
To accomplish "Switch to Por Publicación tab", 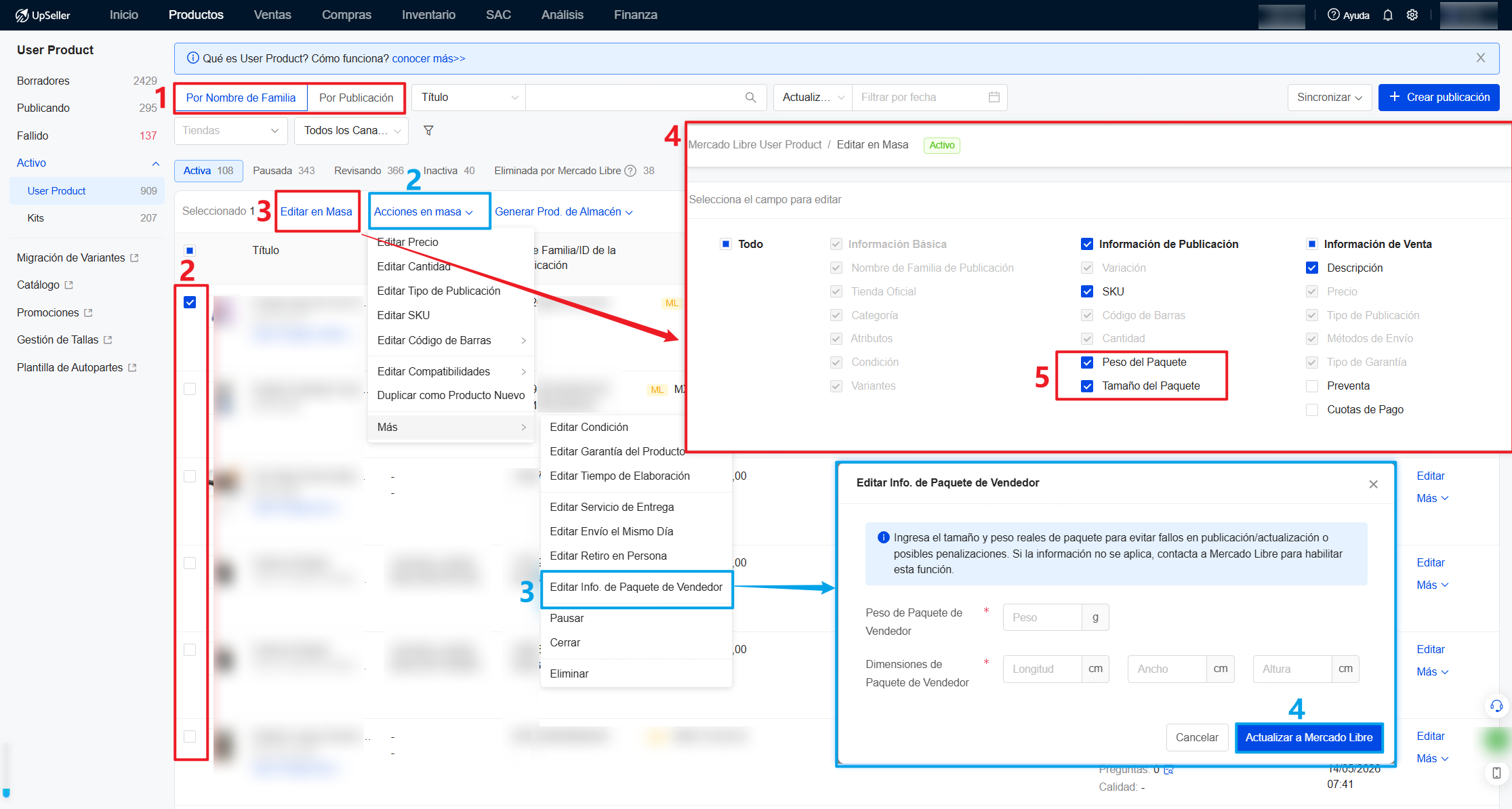I will pyautogui.click(x=356, y=98).
